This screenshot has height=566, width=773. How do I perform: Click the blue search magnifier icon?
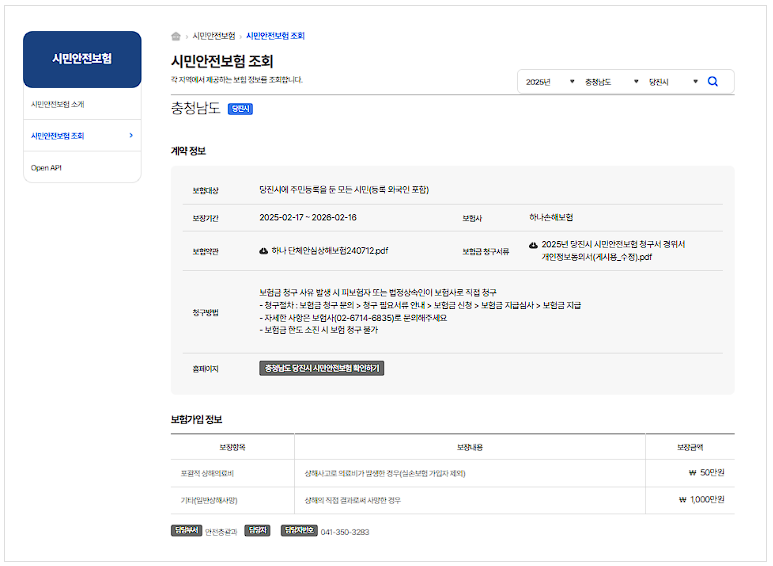712,81
